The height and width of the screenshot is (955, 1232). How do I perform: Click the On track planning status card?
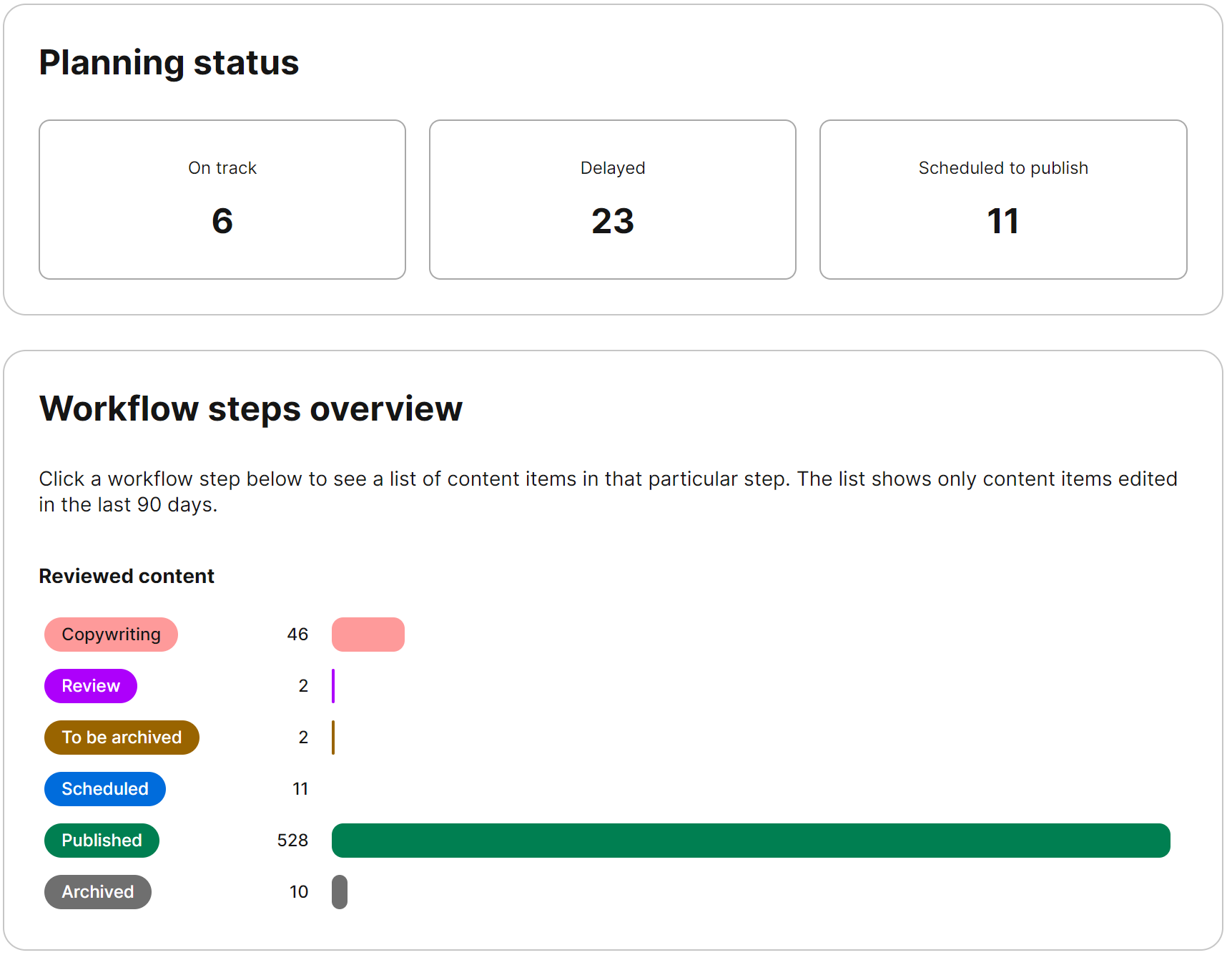(222, 199)
